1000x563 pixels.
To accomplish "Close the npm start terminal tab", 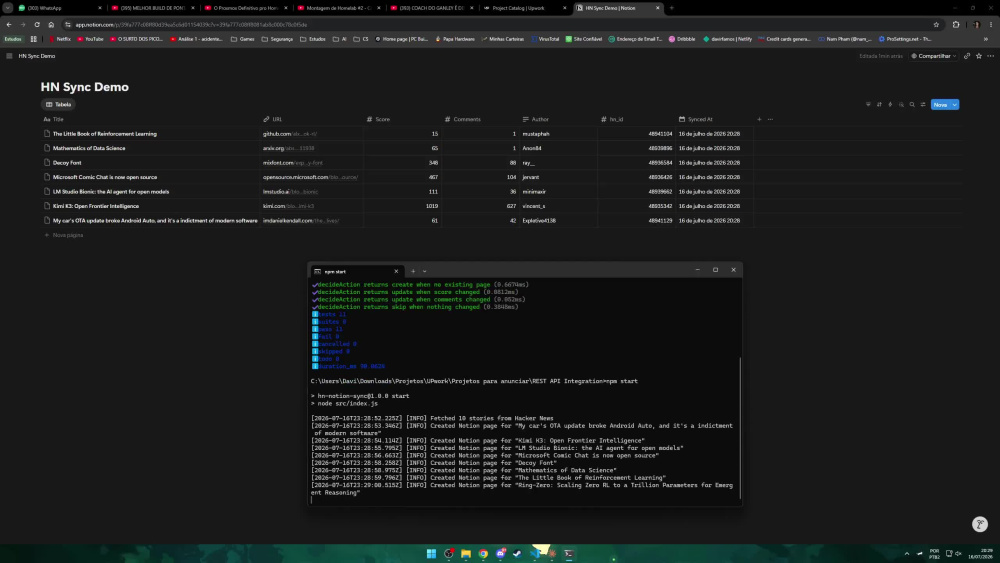I will (396, 271).
